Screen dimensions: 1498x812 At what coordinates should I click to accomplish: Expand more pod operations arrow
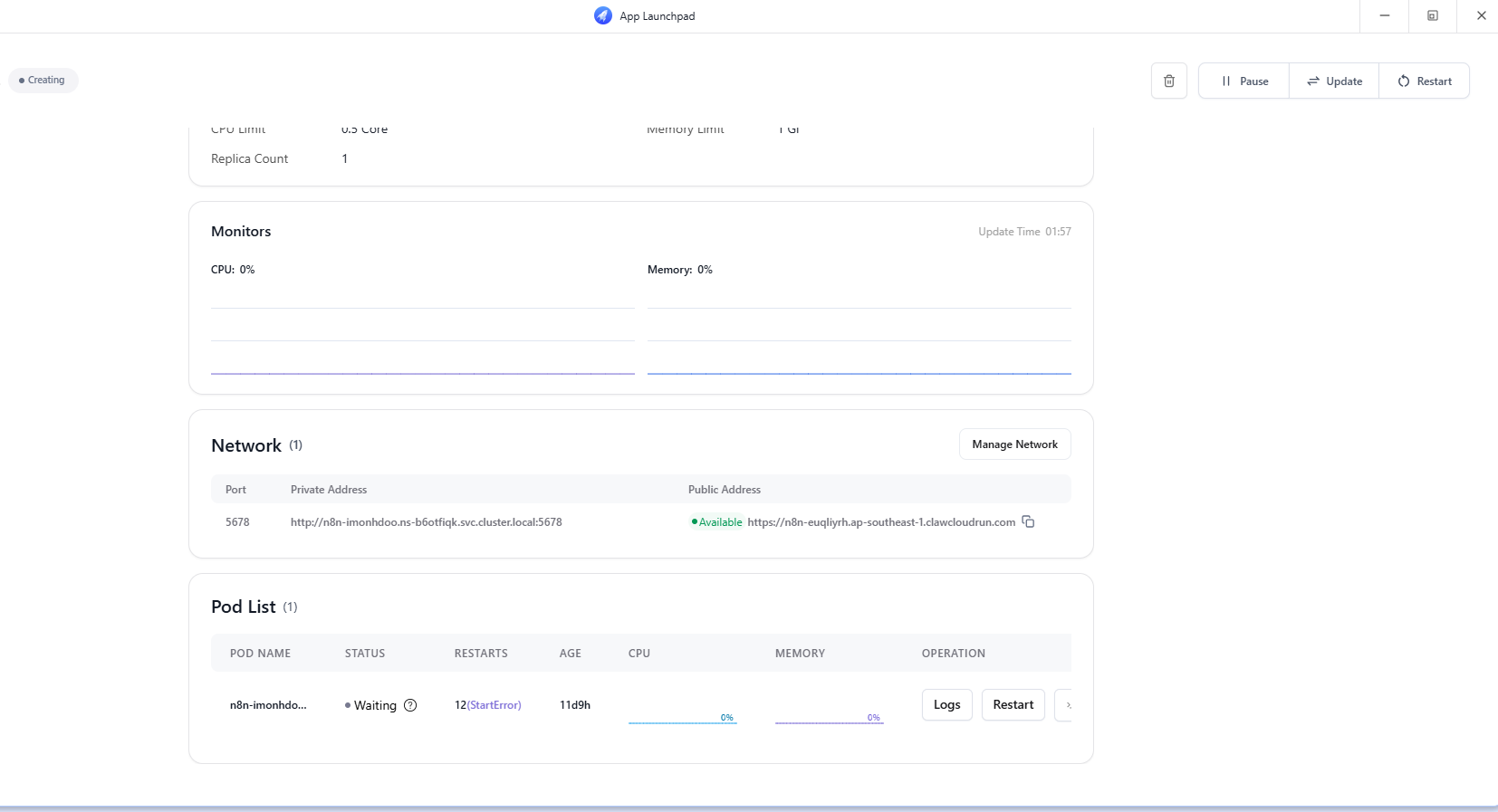(x=1065, y=705)
